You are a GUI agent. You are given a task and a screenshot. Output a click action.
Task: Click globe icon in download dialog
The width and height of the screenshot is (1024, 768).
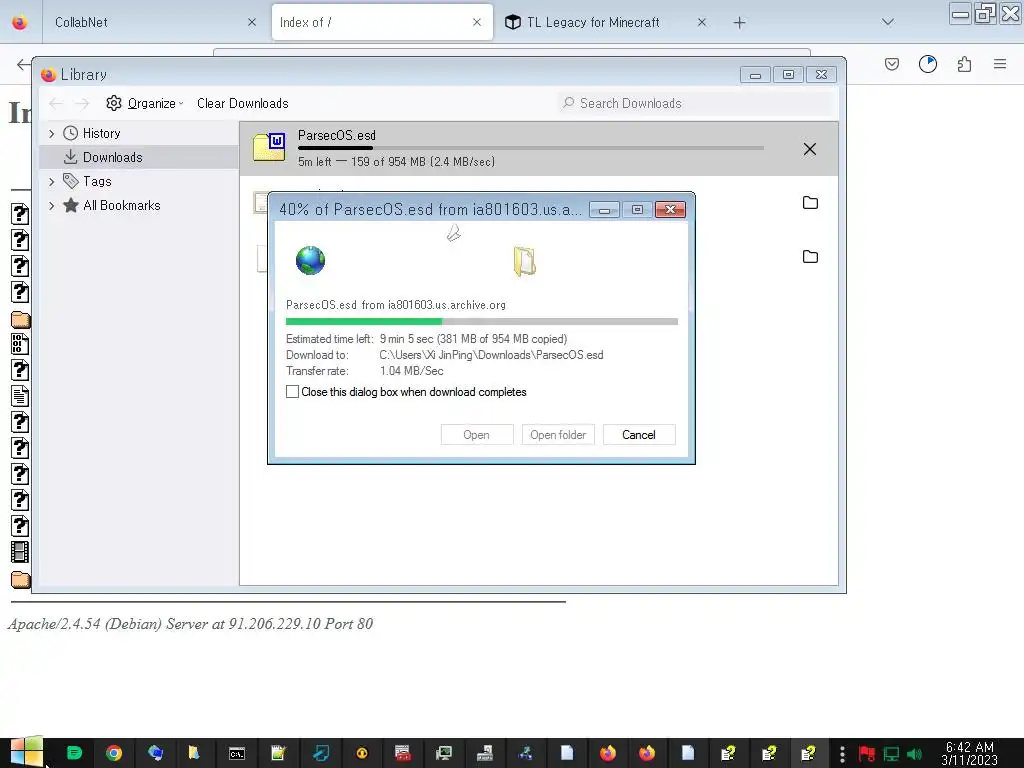[x=310, y=261]
